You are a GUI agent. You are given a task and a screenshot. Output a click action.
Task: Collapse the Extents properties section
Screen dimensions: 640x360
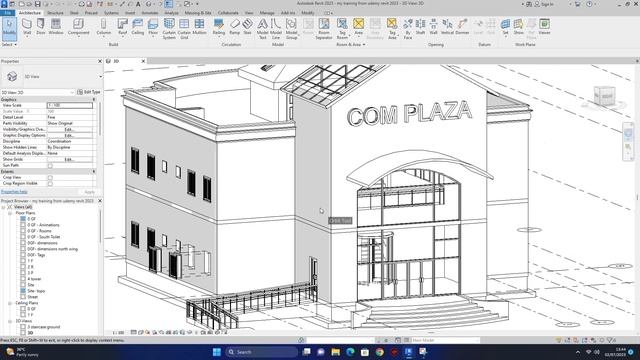point(94,172)
